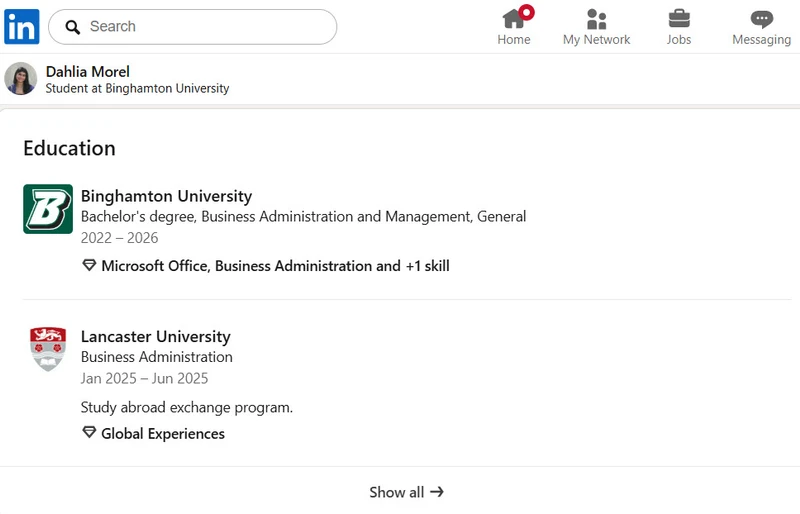Open Dahlia Morel's profile name
This screenshot has height=514, width=800.
[x=88, y=71]
